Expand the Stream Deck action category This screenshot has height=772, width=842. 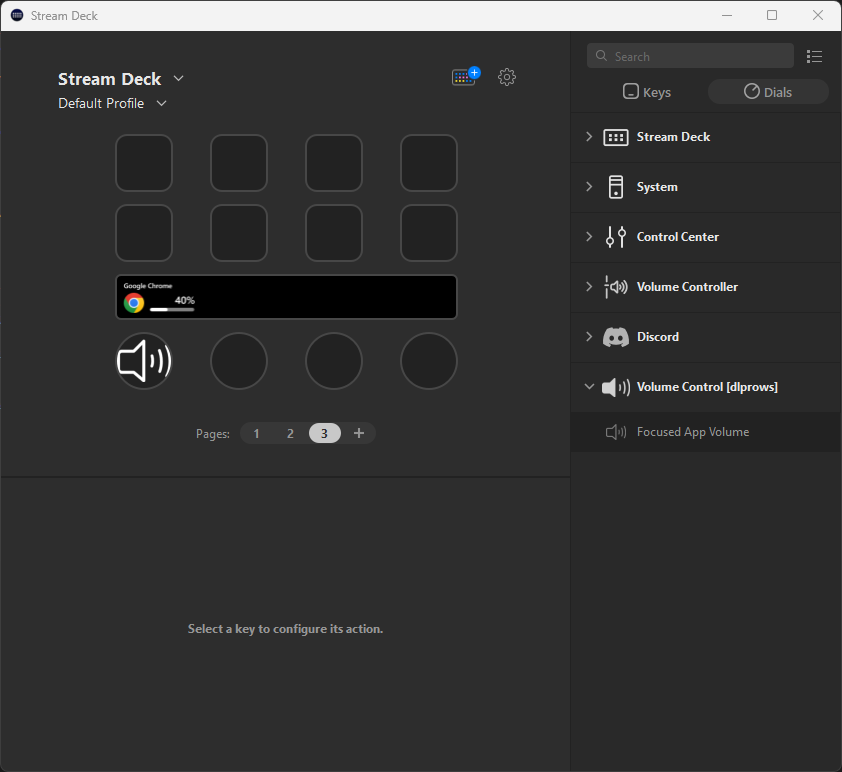tap(589, 137)
